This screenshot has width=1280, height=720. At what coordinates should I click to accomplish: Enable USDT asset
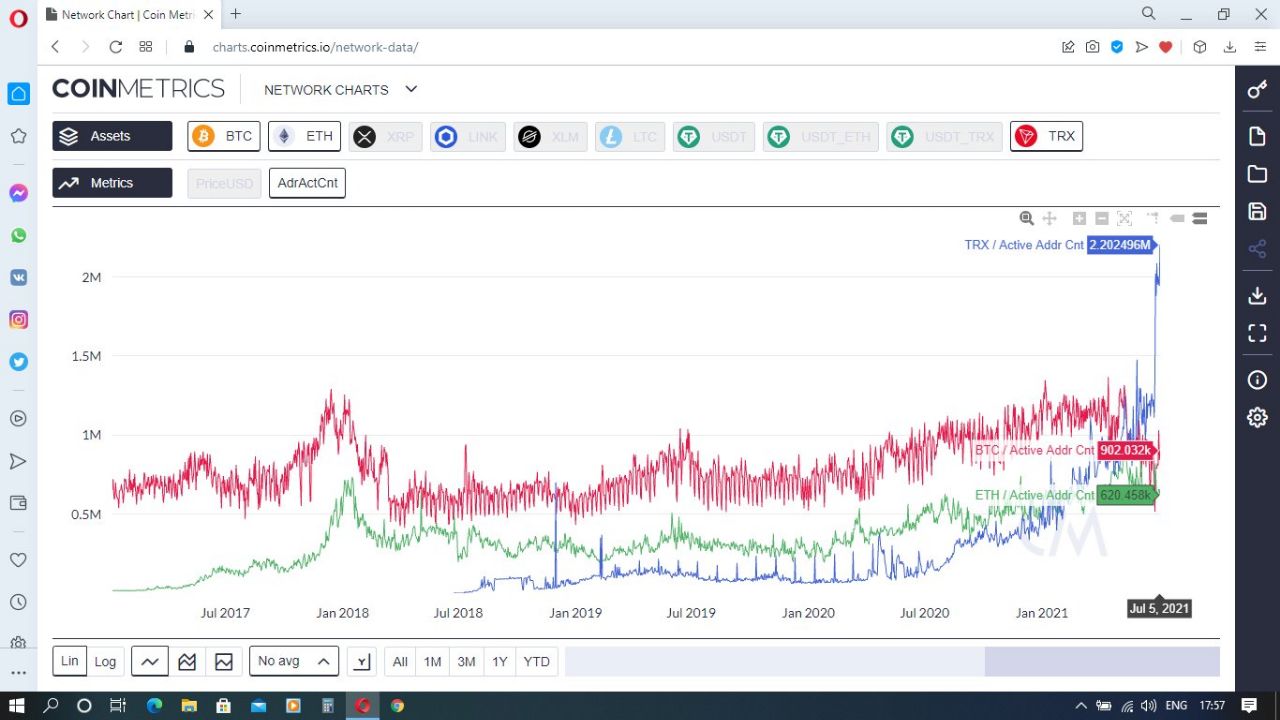(714, 137)
